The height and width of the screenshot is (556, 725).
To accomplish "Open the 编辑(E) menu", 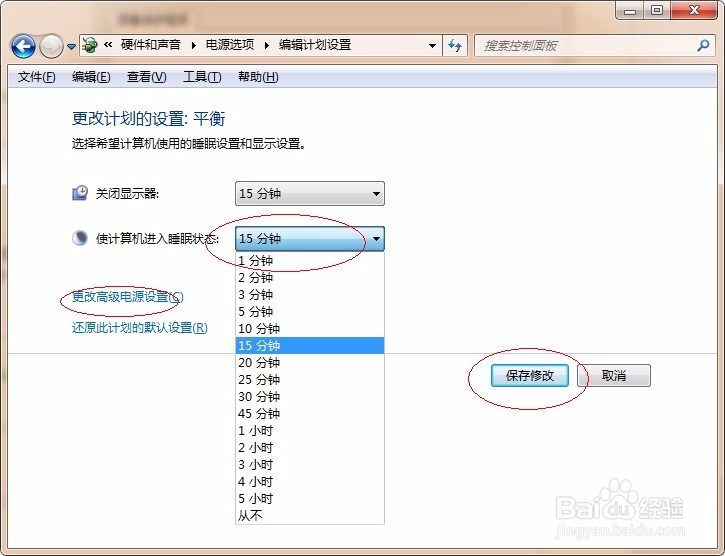I will pyautogui.click(x=91, y=77).
